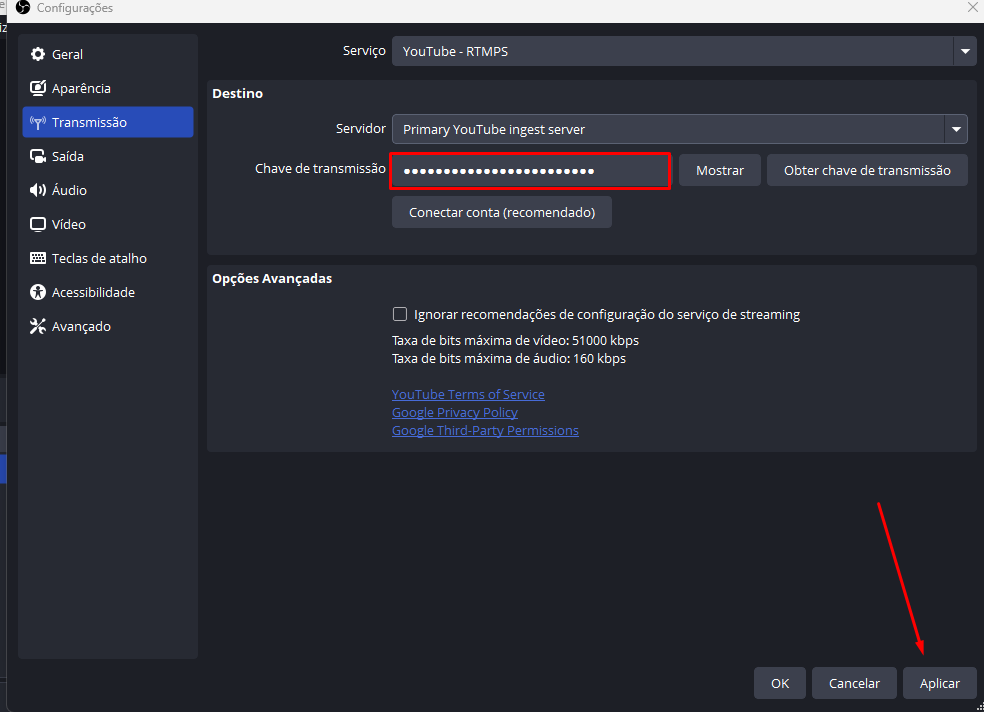Click the Destino heading
Screen dimensions: 984x712
point(237,93)
